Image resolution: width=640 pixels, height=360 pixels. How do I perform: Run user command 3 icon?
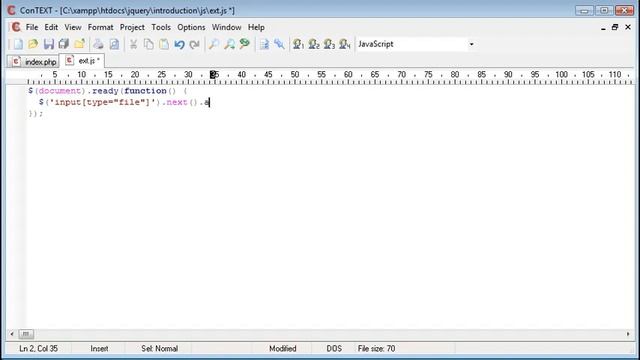329,44
